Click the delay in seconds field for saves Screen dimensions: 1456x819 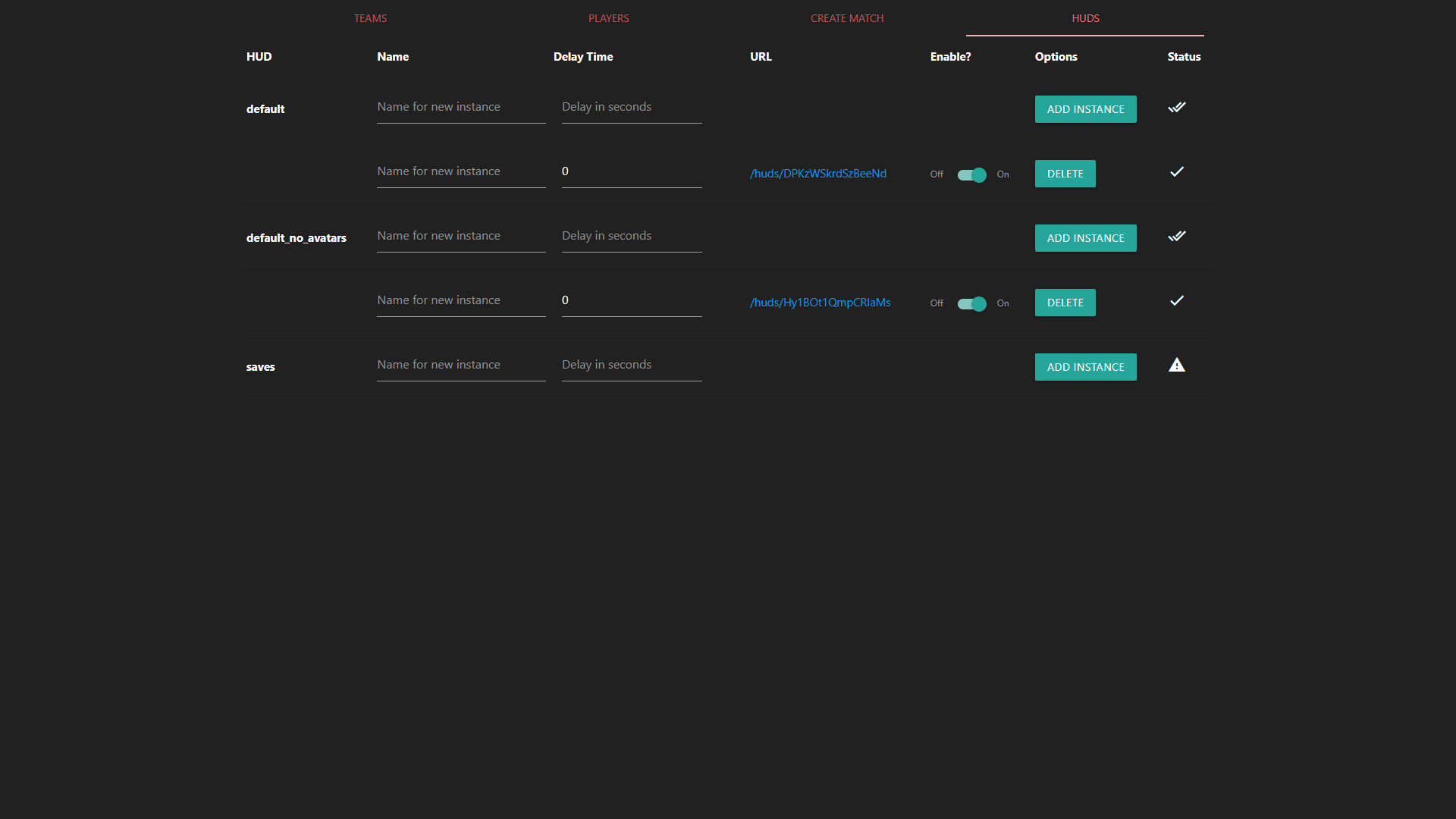[631, 365]
